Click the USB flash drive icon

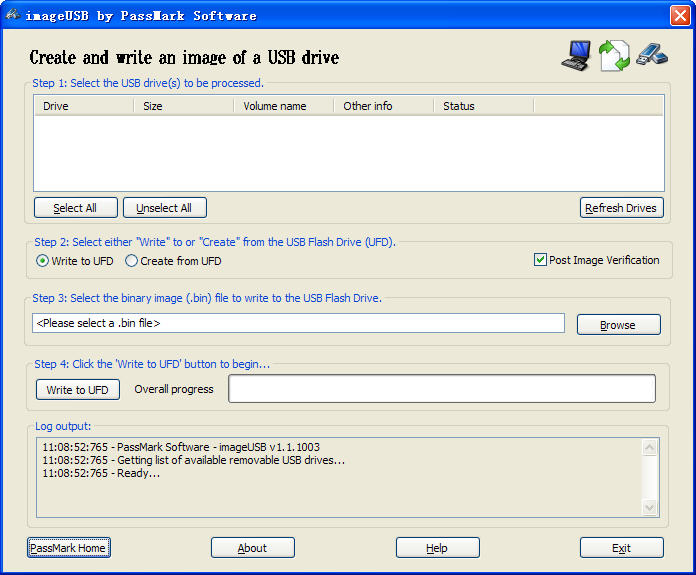point(650,54)
